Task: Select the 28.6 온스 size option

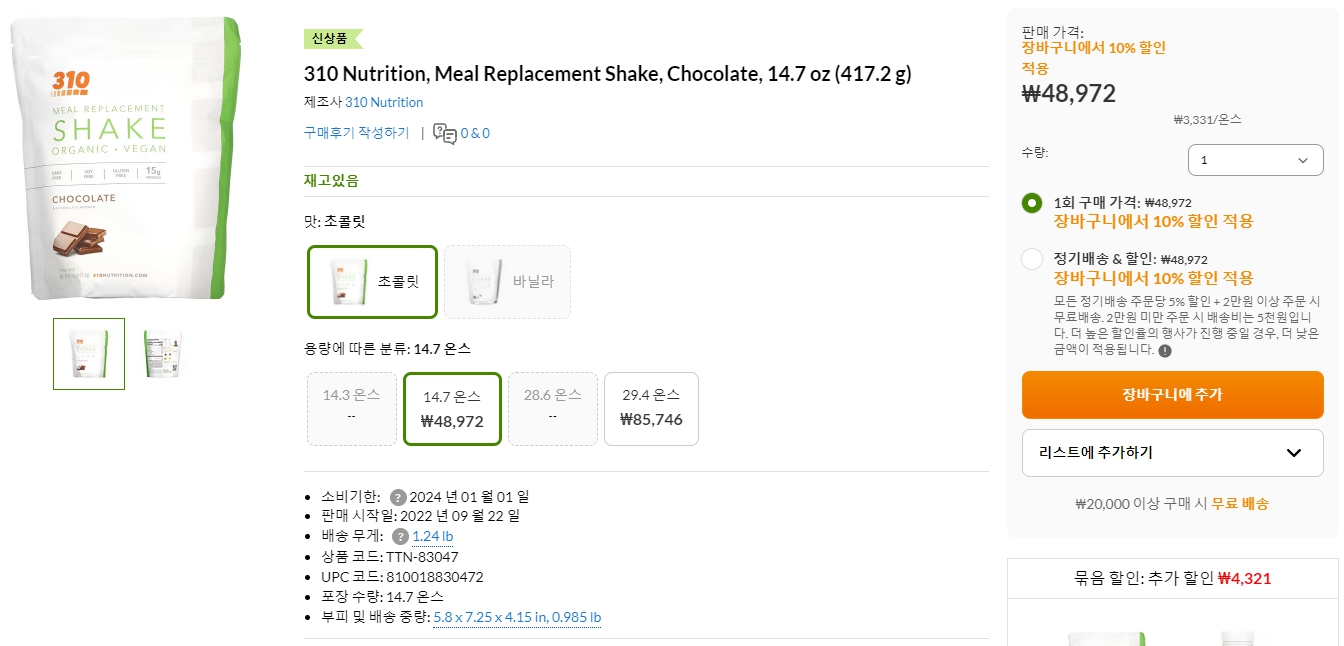Action: coord(552,408)
